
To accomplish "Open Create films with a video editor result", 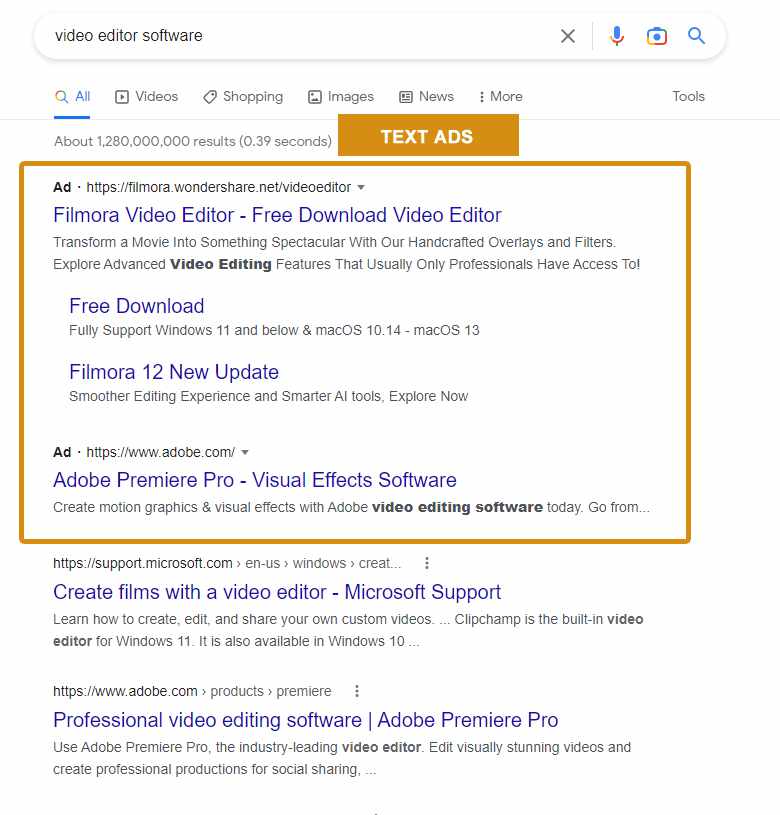I will [277, 592].
